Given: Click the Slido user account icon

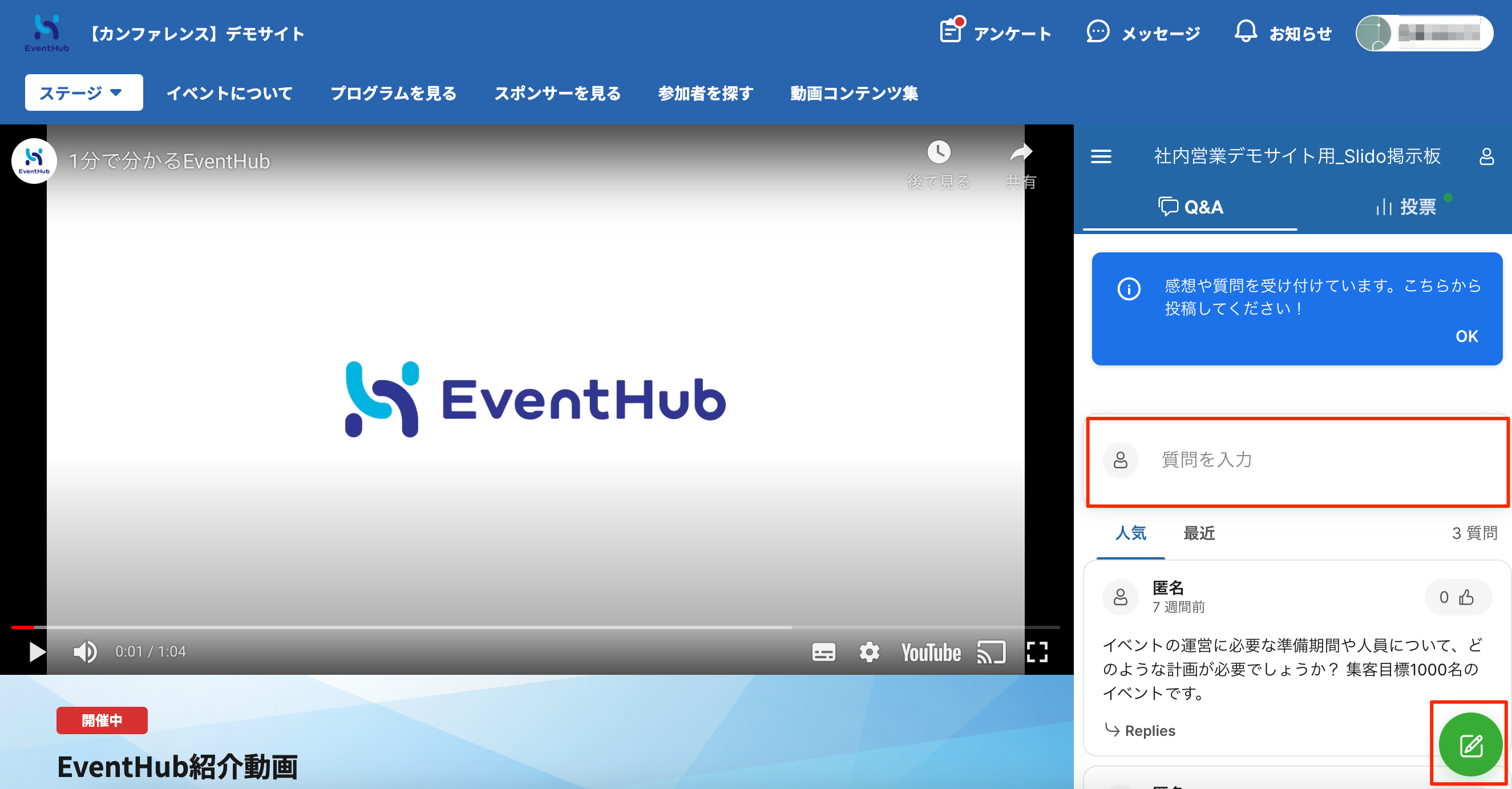Looking at the screenshot, I should pyautogui.click(x=1486, y=156).
